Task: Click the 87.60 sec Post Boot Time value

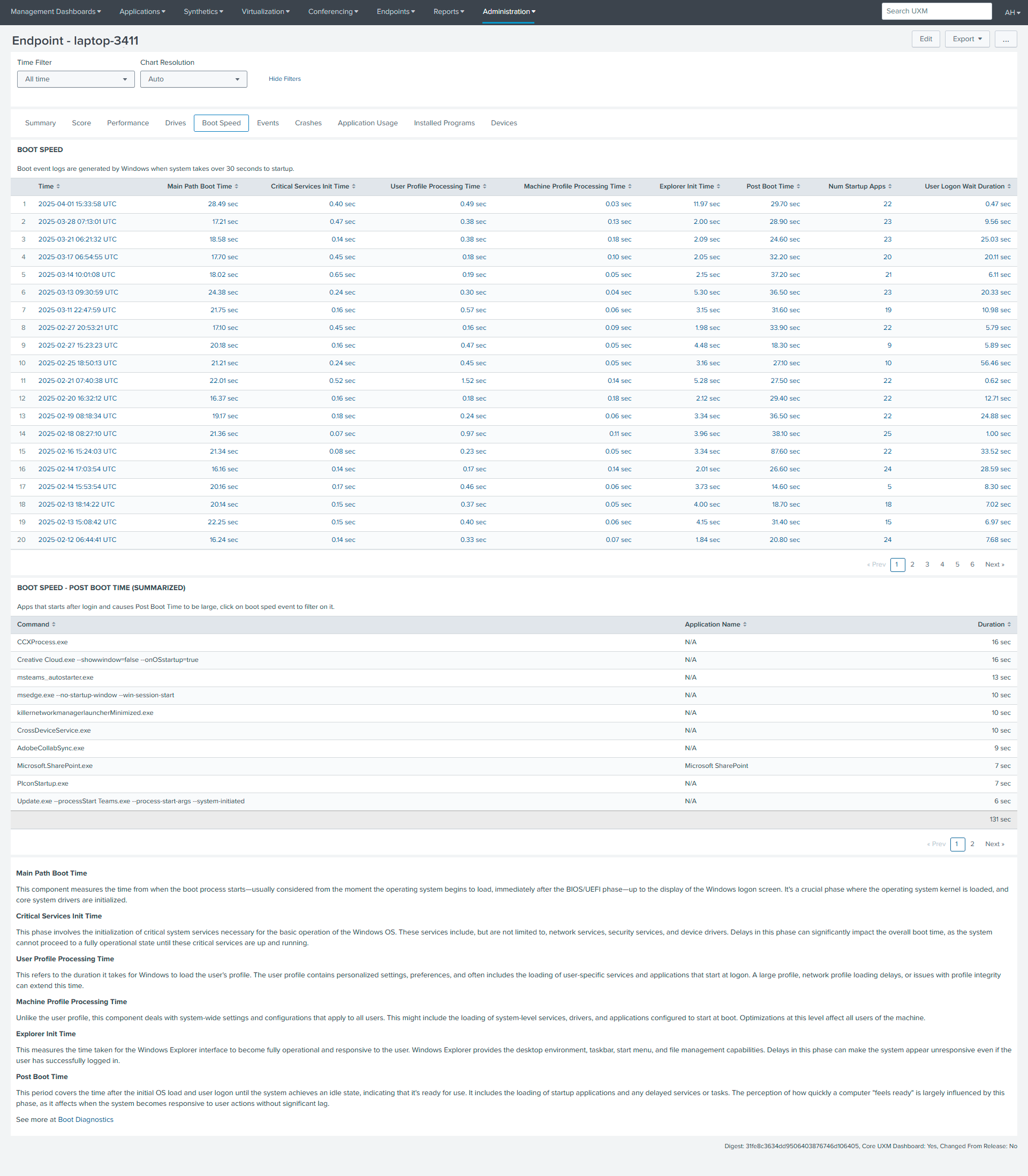Action: [x=784, y=451]
